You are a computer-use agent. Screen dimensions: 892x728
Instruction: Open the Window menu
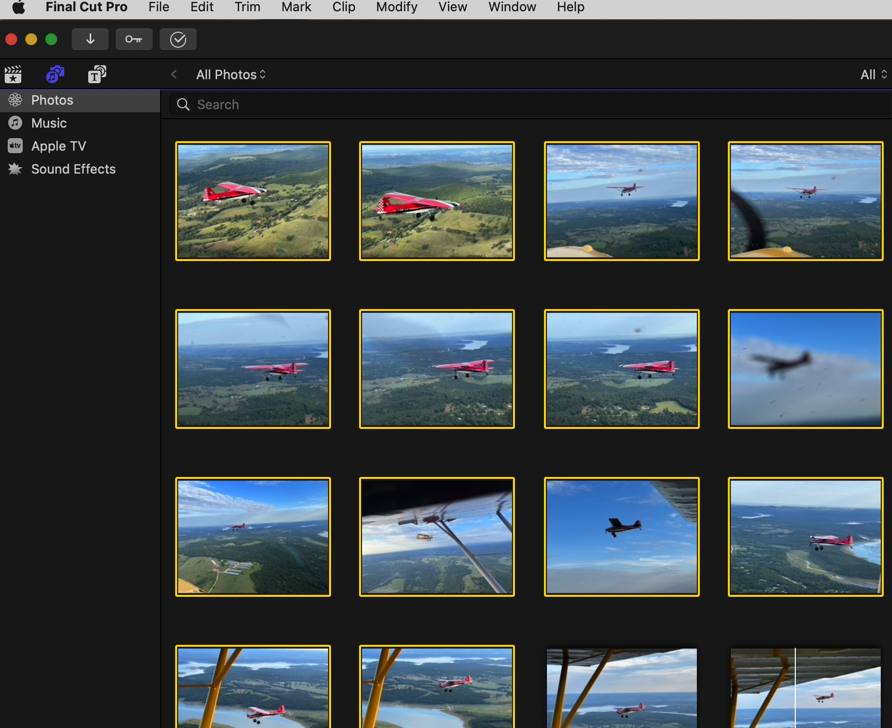pyautogui.click(x=512, y=7)
